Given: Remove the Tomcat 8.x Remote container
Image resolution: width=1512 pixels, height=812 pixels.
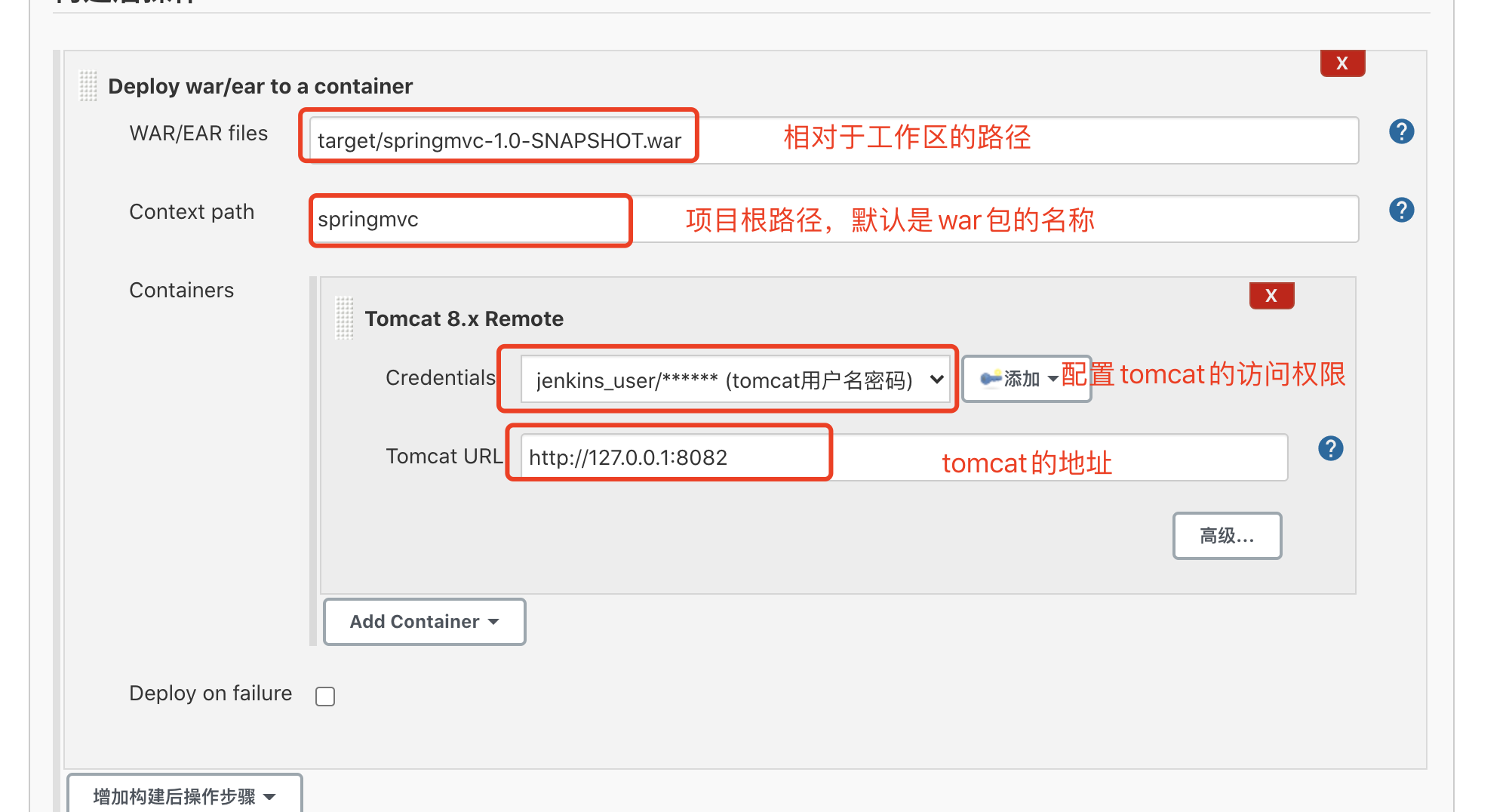Looking at the screenshot, I should (x=1271, y=296).
